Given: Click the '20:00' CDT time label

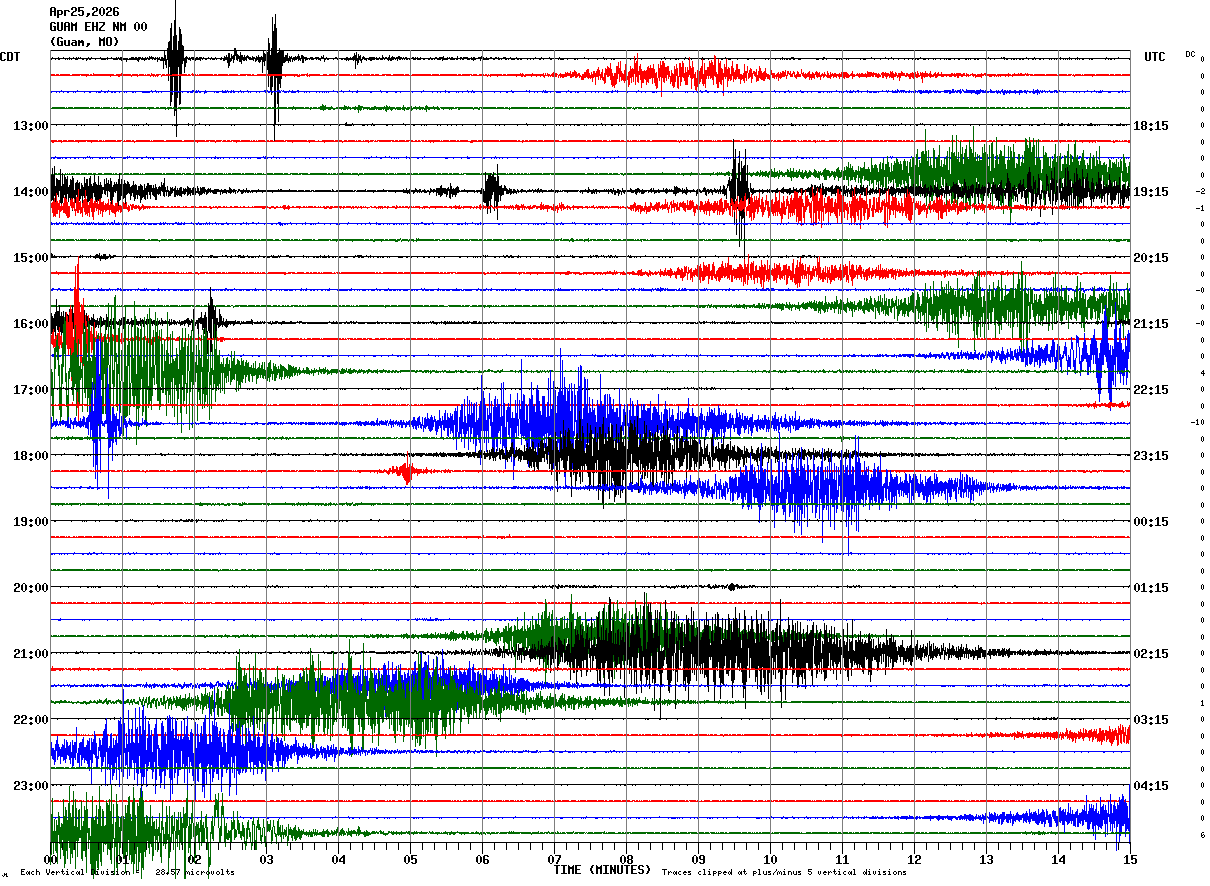Looking at the screenshot, I should 31,588.
